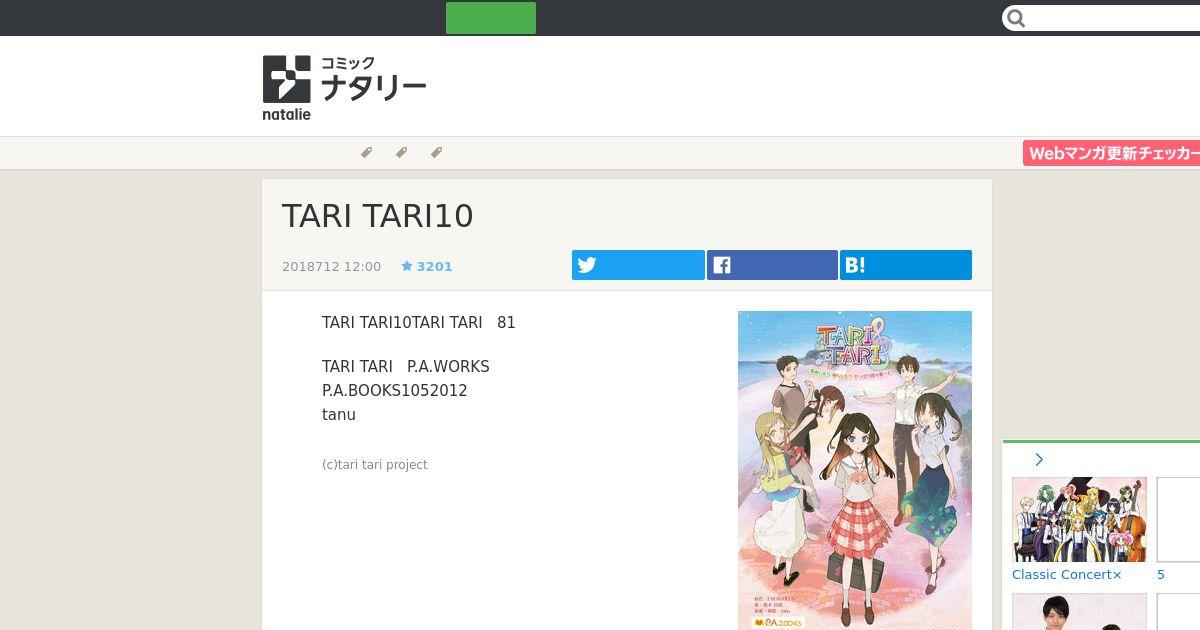The width and height of the screenshot is (1200, 630).
Task: Click the star count 3201
Action: click(x=427, y=266)
